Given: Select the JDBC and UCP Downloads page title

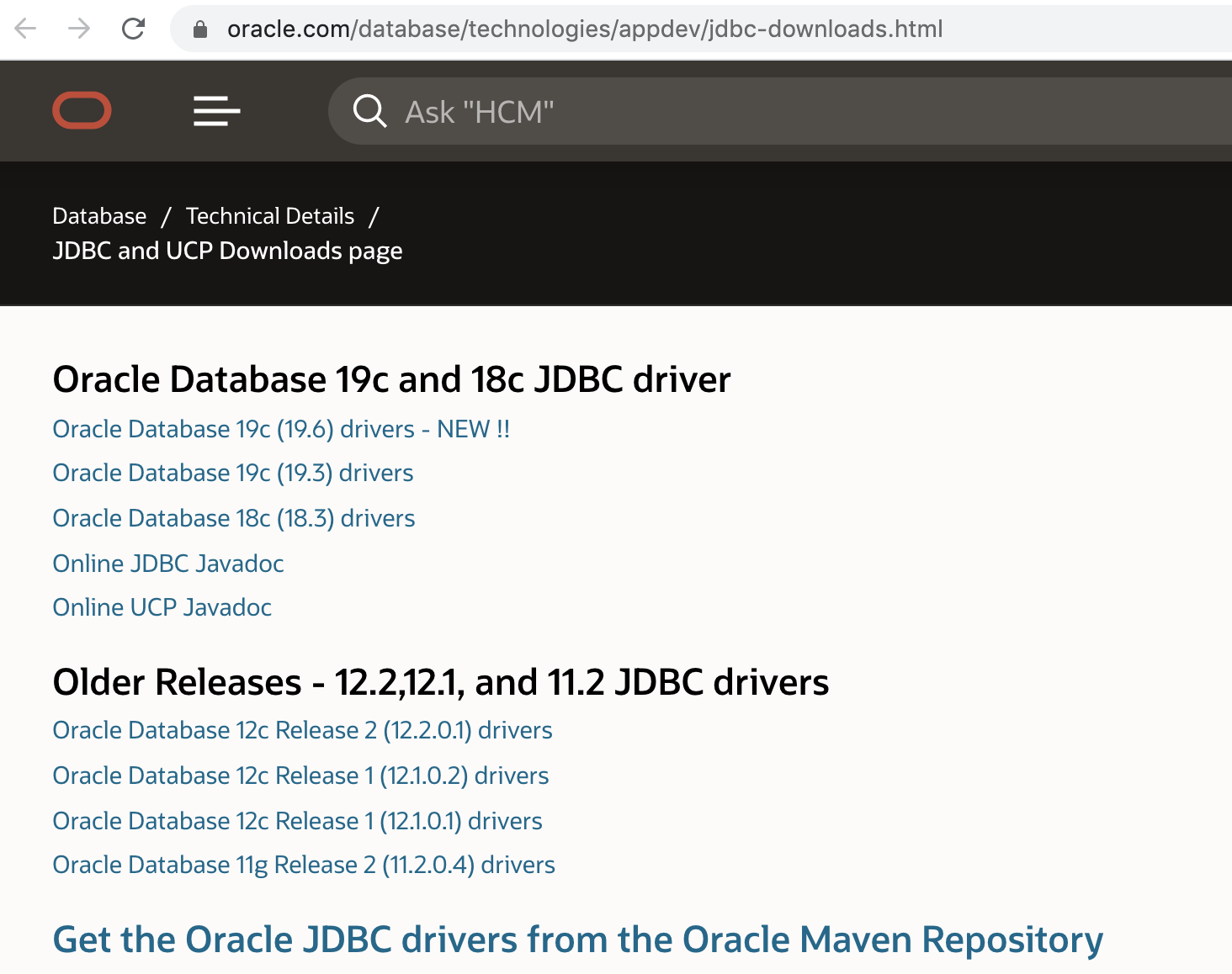Looking at the screenshot, I should click(x=227, y=251).
